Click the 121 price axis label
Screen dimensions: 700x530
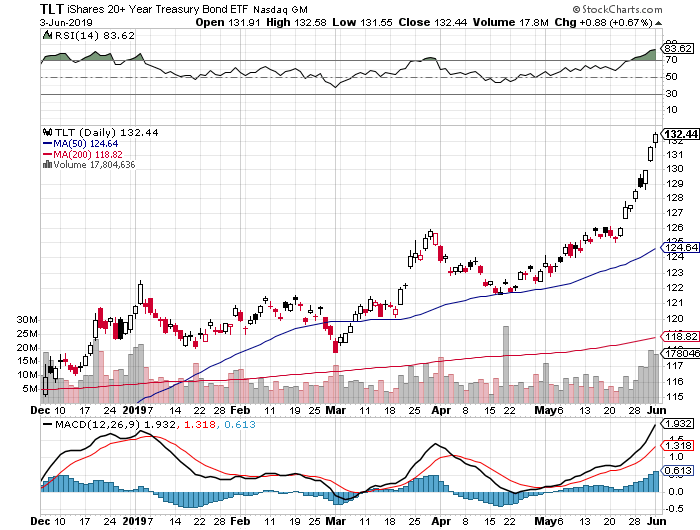pos(675,303)
